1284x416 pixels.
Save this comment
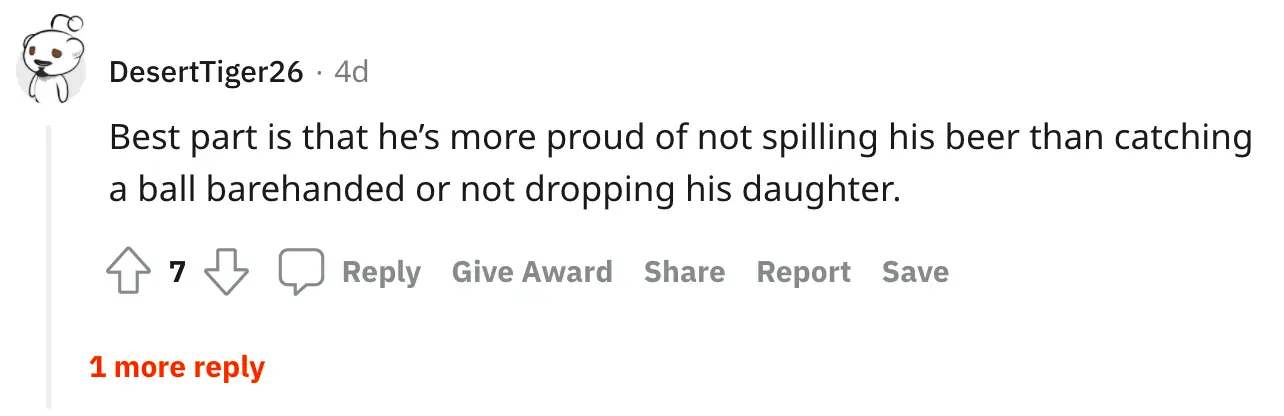click(915, 272)
